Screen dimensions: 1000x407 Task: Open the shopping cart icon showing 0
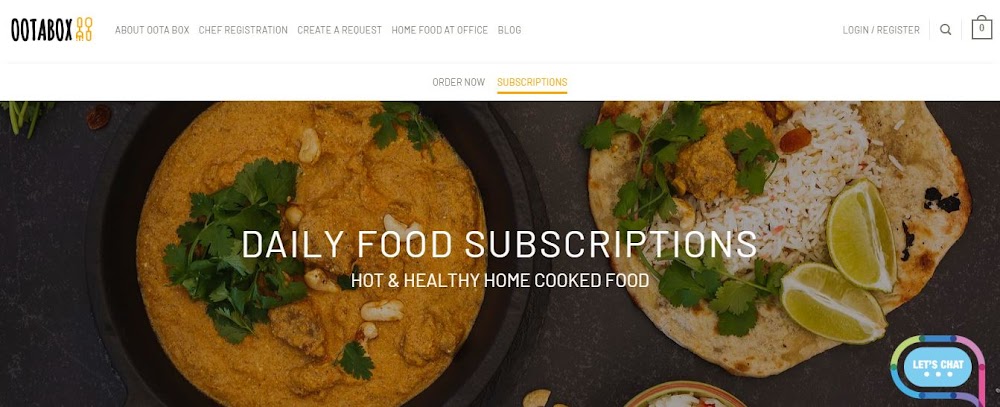(982, 28)
